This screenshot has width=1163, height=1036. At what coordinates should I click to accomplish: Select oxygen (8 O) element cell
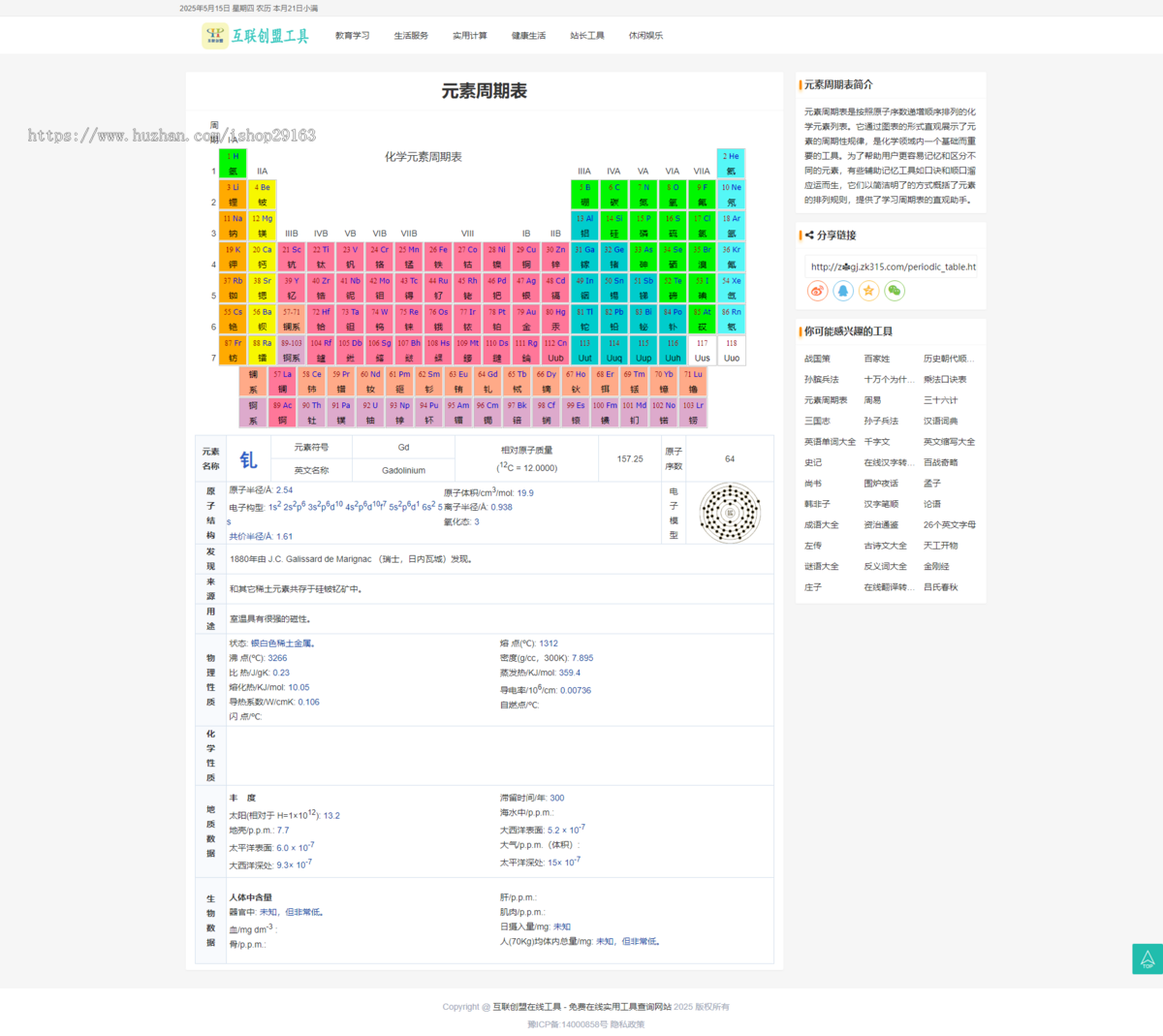point(673,194)
